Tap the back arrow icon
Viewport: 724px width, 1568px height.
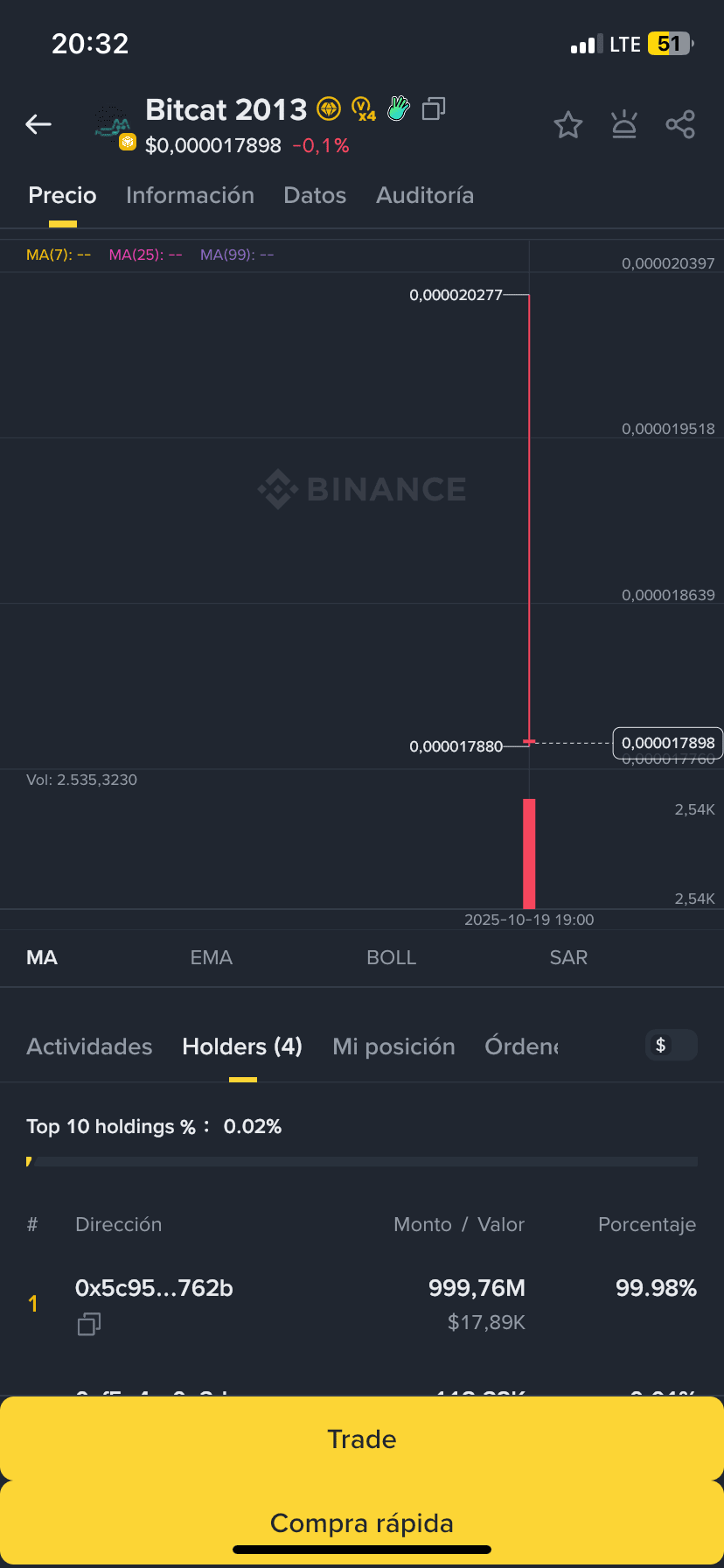[x=38, y=124]
